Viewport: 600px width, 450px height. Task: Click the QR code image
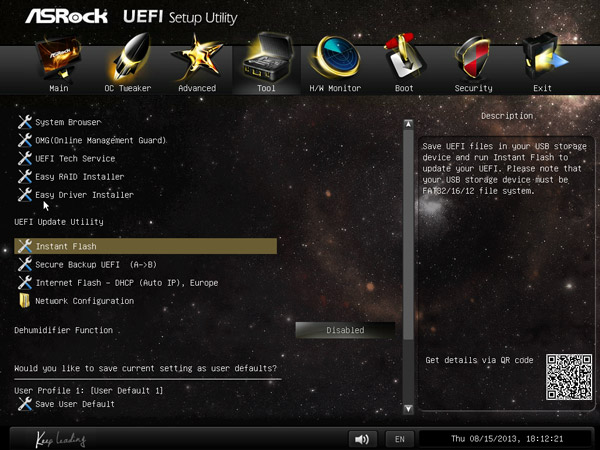tap(569, 377)
